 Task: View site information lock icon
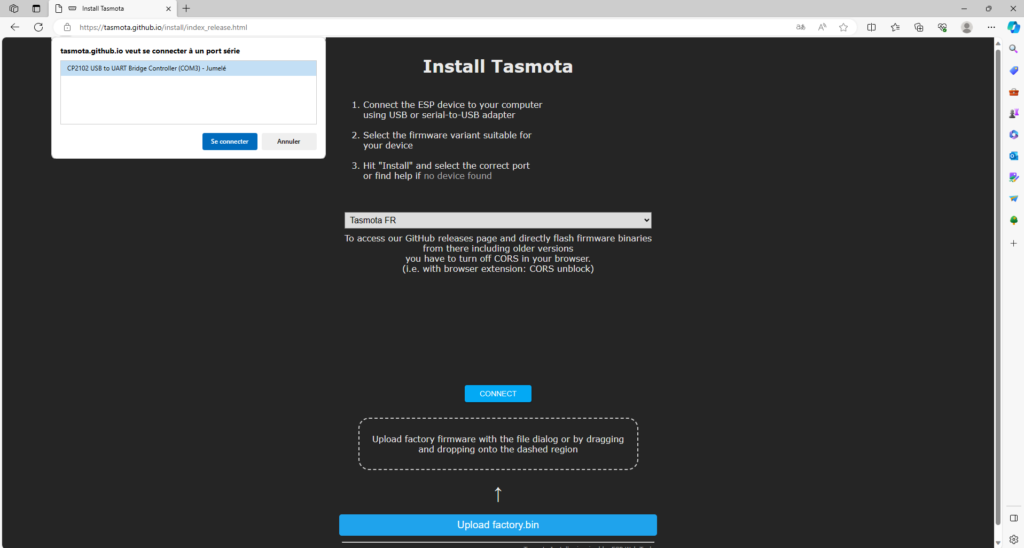point(67,27)
